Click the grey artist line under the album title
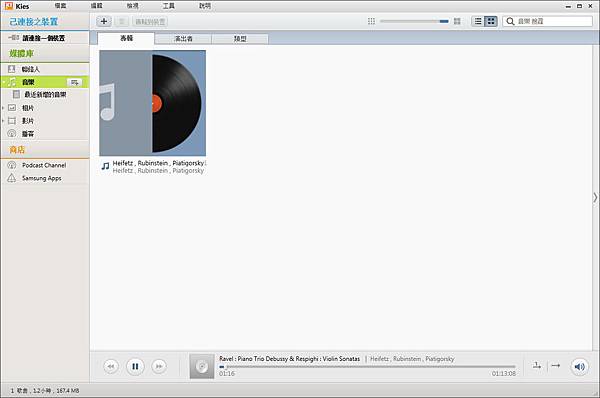This screenshot has width=600, height=398. (x=158, y=171)
